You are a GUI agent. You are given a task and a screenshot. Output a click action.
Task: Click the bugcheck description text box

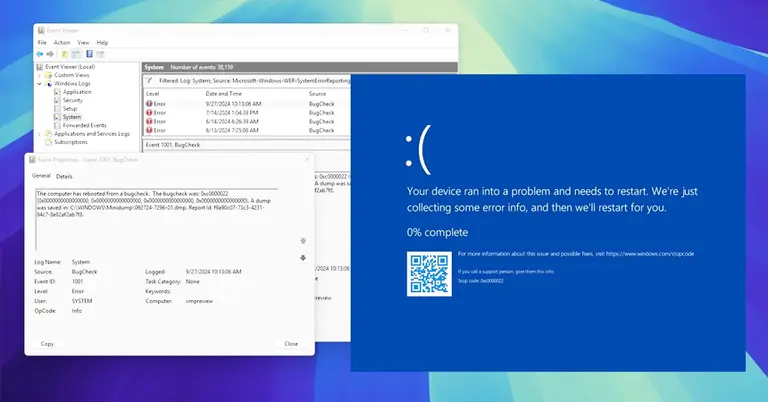[x=157, y=219]
